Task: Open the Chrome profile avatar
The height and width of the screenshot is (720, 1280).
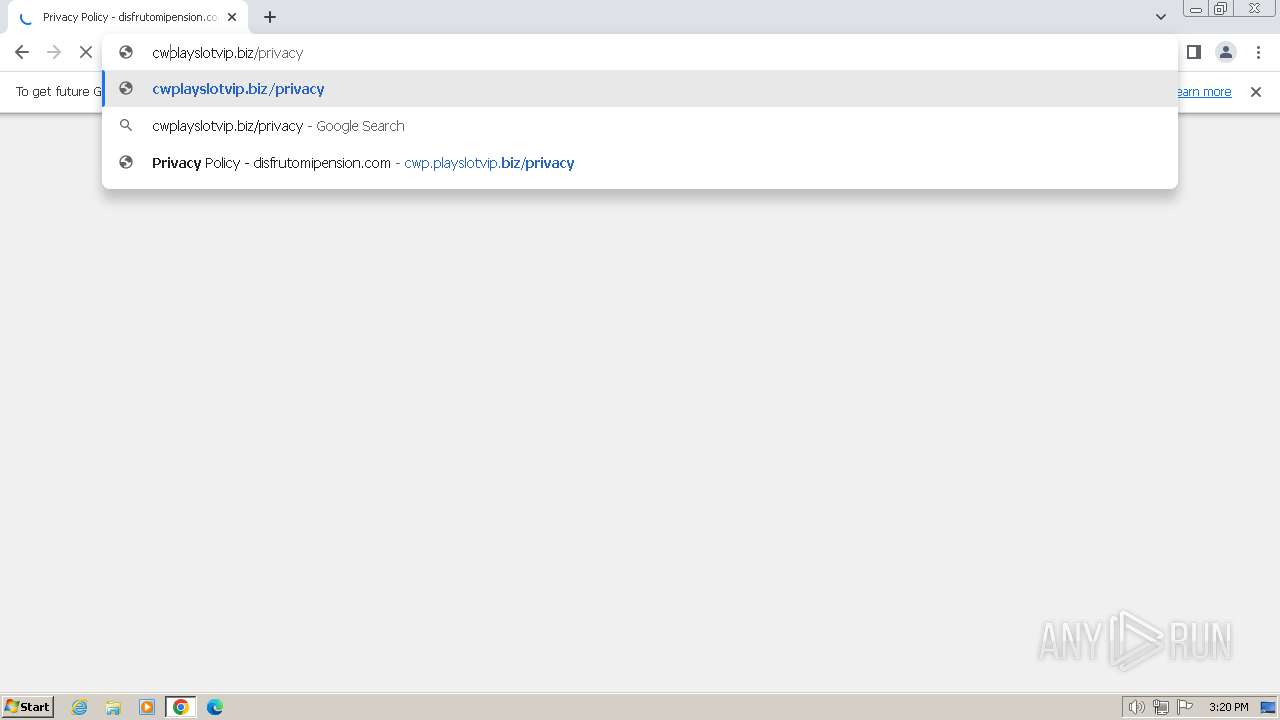Action: pyautogui.click(x=1226, y=52)
